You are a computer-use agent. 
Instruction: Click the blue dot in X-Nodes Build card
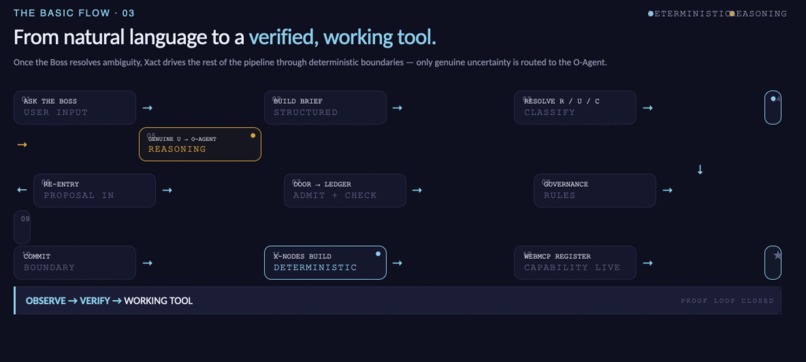378,254
